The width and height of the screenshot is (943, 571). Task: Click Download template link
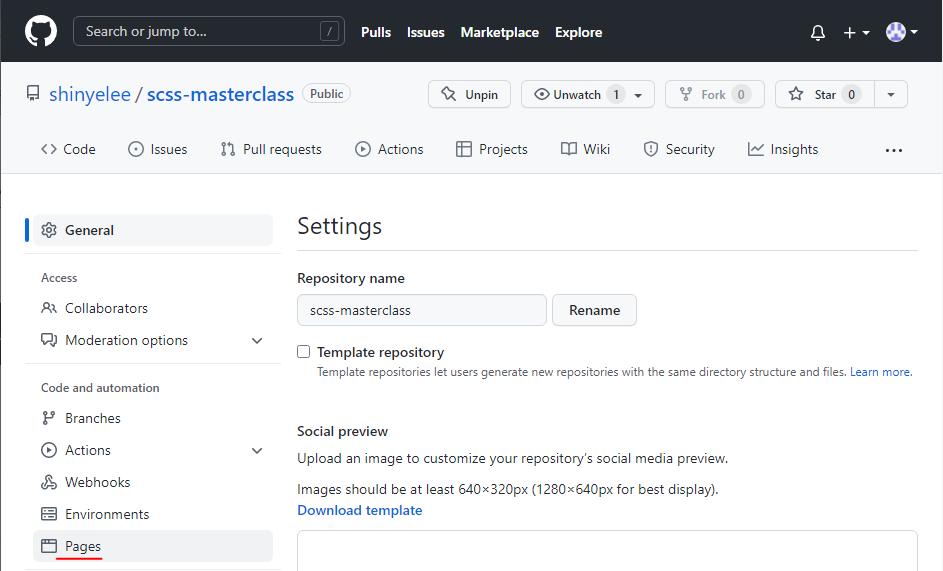(x=360, y=510)
